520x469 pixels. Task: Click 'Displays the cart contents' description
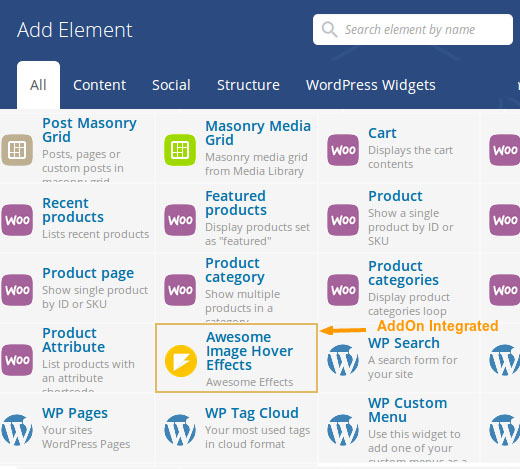[x=410, y=157]
